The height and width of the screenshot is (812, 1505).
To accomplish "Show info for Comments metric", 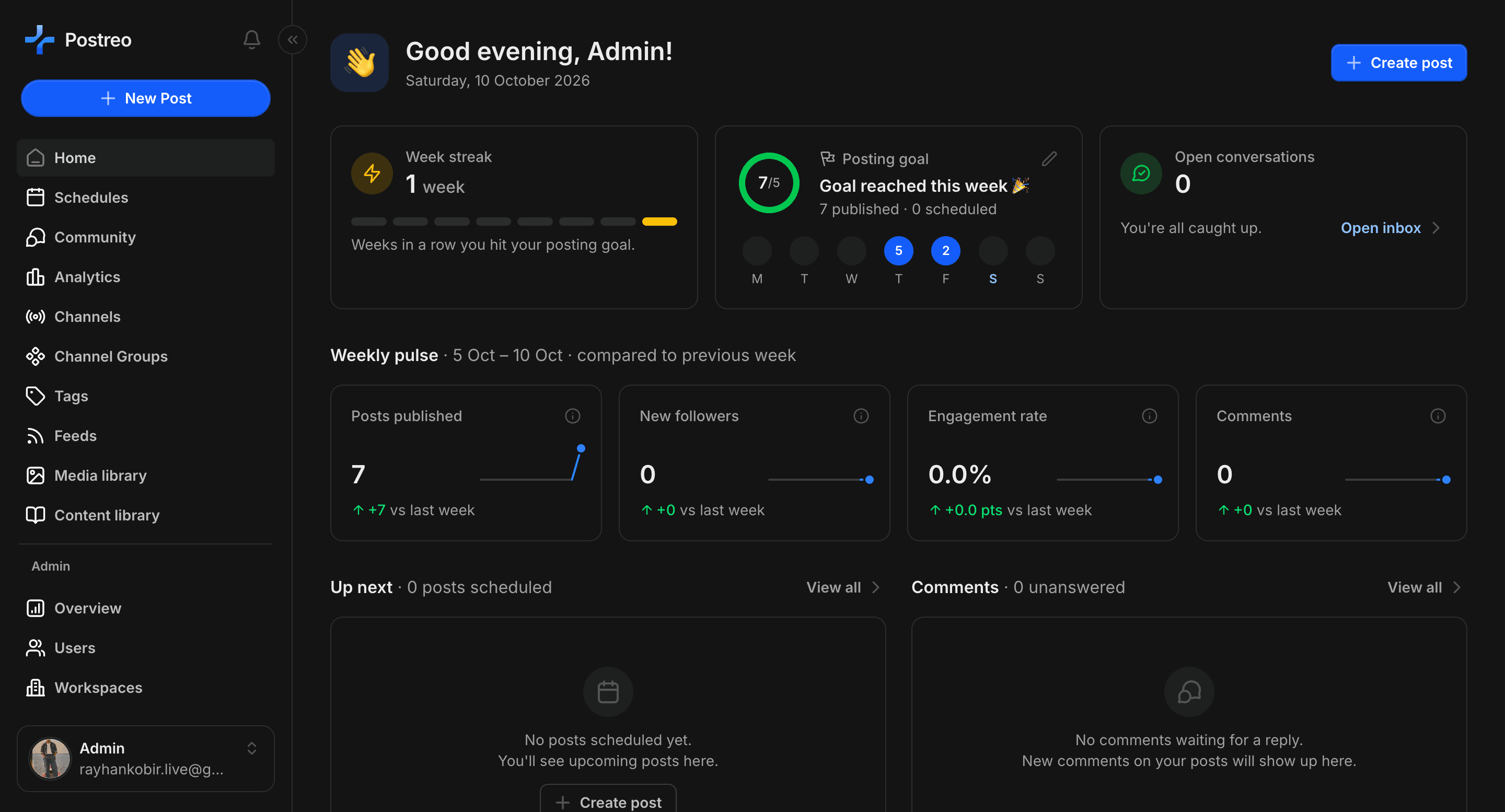I will pos(1439,416).
